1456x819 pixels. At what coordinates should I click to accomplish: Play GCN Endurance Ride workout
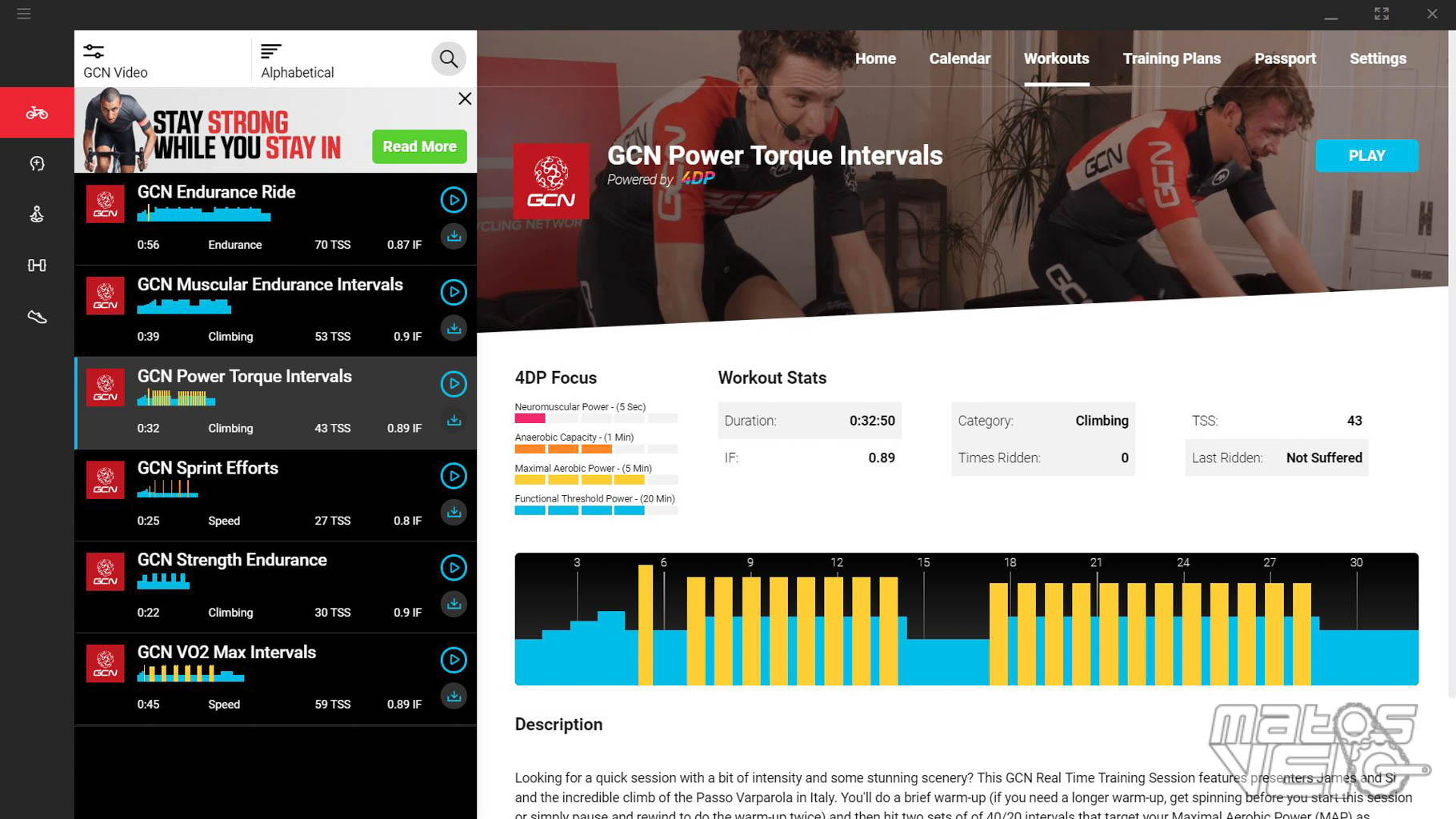click(454, 199)
